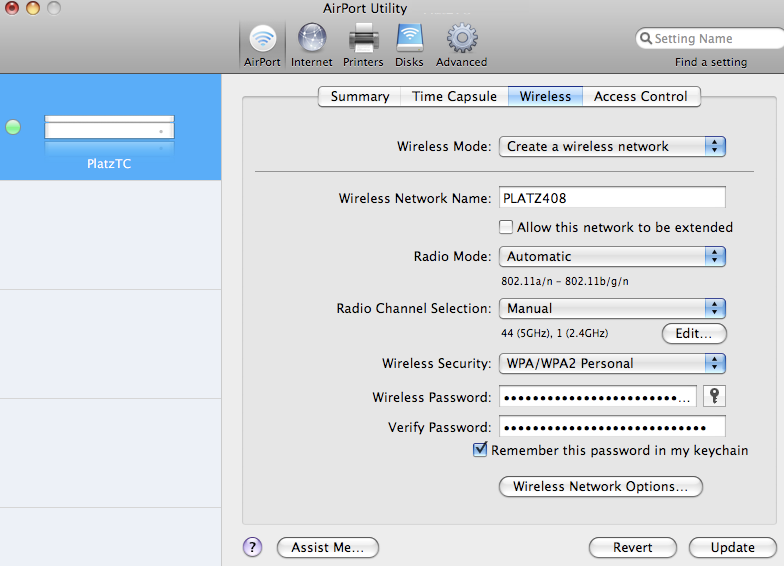Screen dimensions: 784x566
Task: Switch to the Access Control tab
Action: [x=641, y=96]
